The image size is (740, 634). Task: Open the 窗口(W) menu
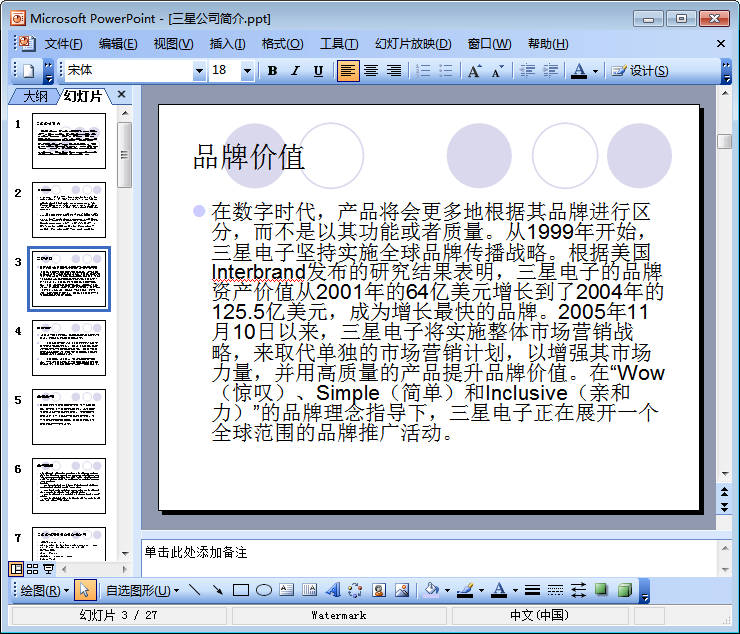click(489, 44)
